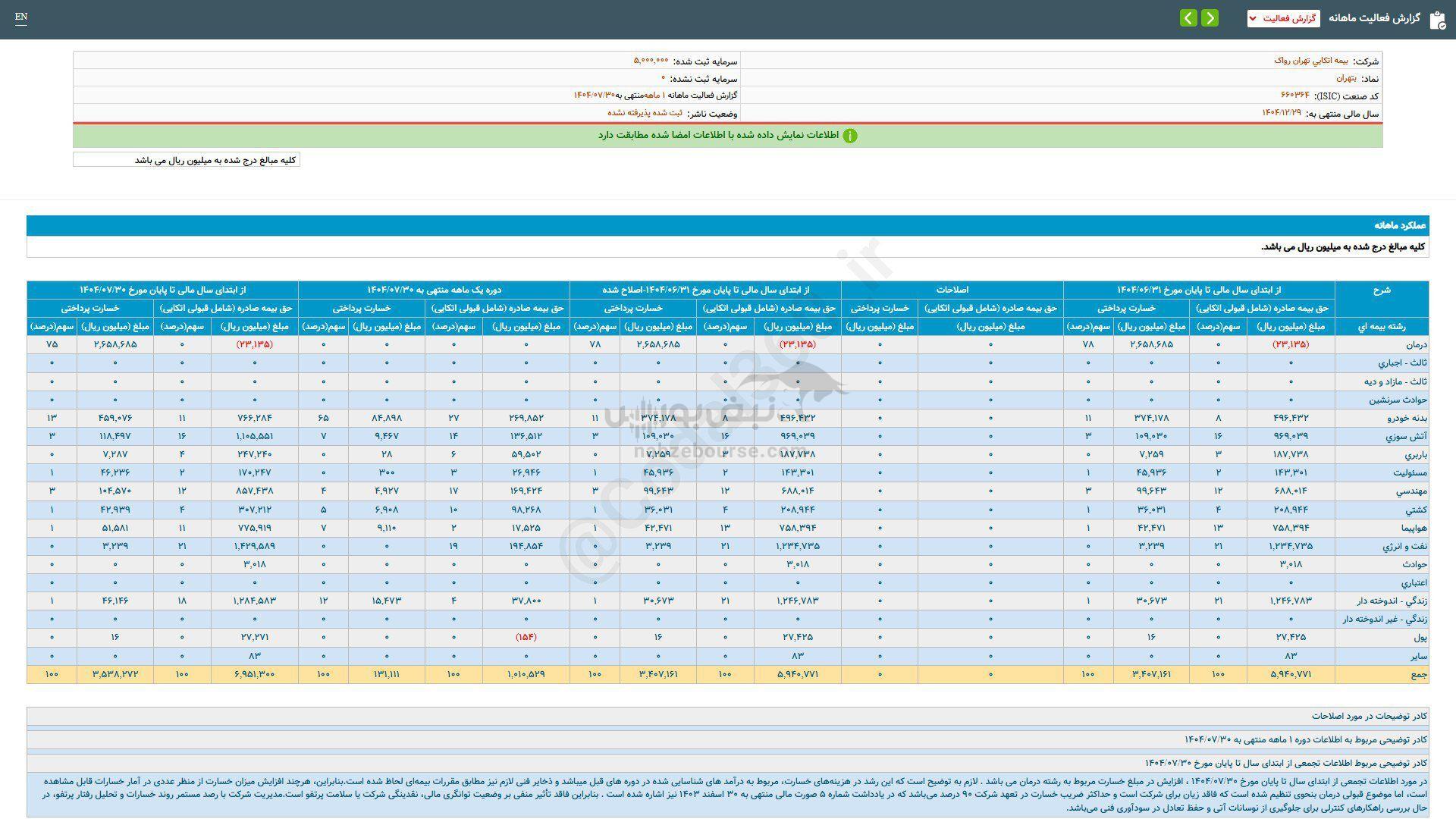
Task: Select the اصلاحات column group header
Action: pos(952,290)
